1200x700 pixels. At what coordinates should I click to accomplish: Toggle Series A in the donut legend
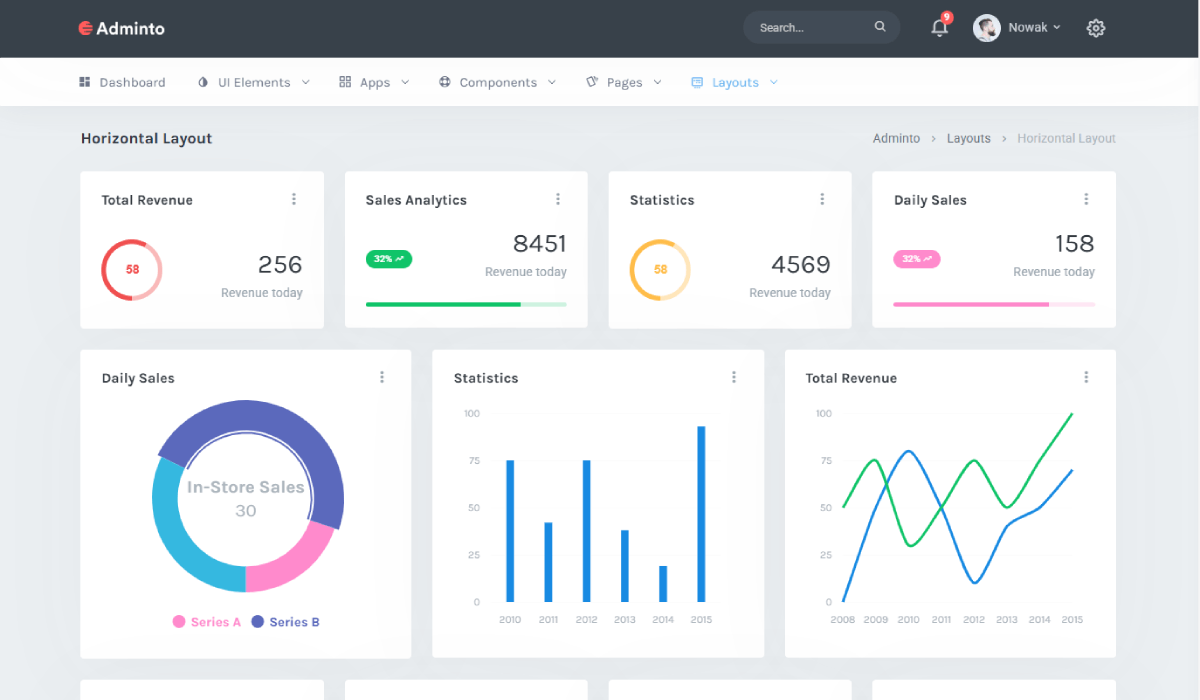[207, 622]
